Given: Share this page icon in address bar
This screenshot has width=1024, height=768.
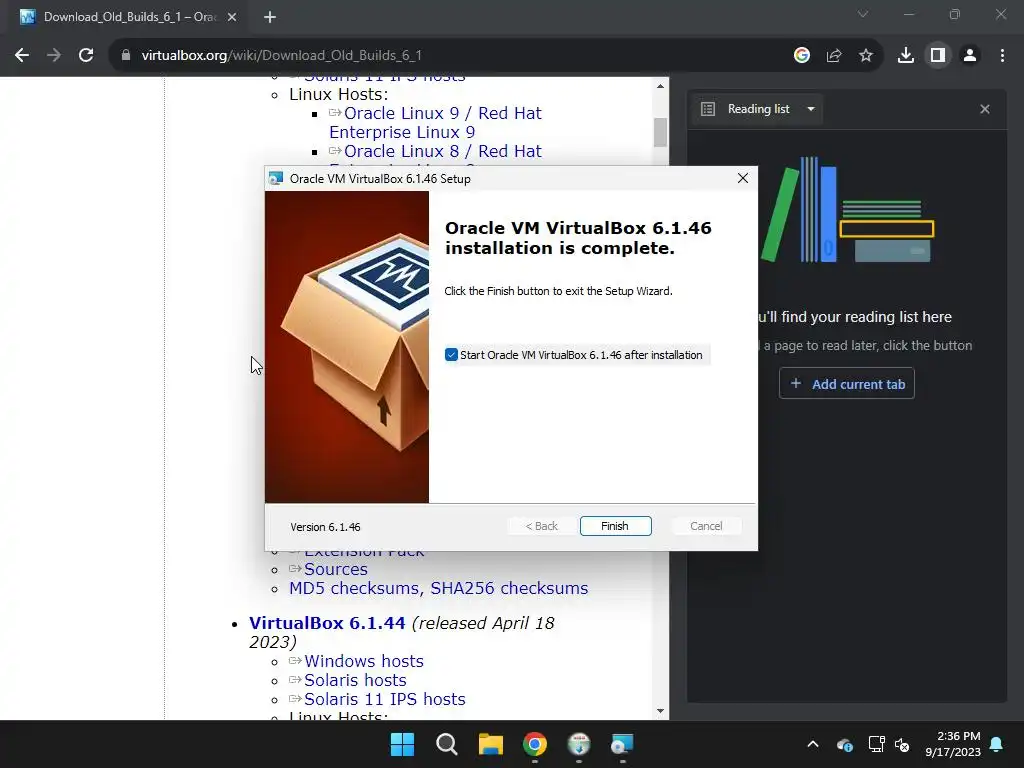Looking at the screenshot, I should pos(834,56).
